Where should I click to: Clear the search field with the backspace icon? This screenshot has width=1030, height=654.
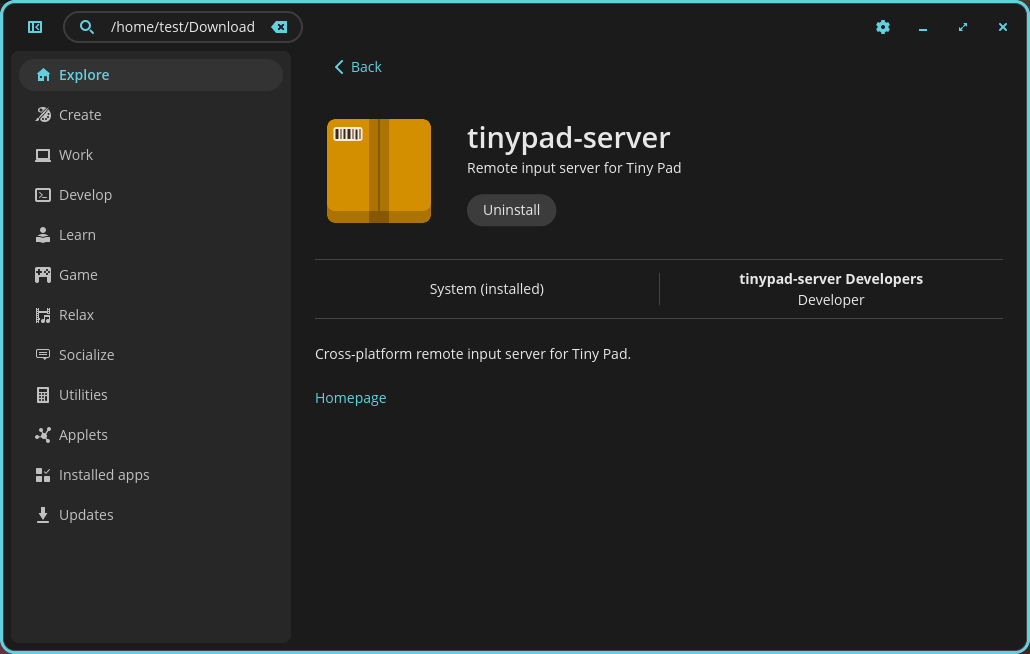point(279,27)
